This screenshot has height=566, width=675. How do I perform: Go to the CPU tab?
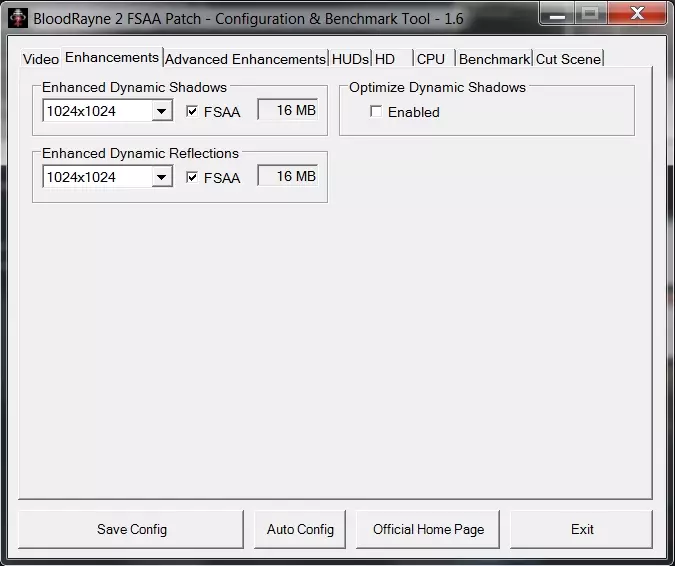434,59
